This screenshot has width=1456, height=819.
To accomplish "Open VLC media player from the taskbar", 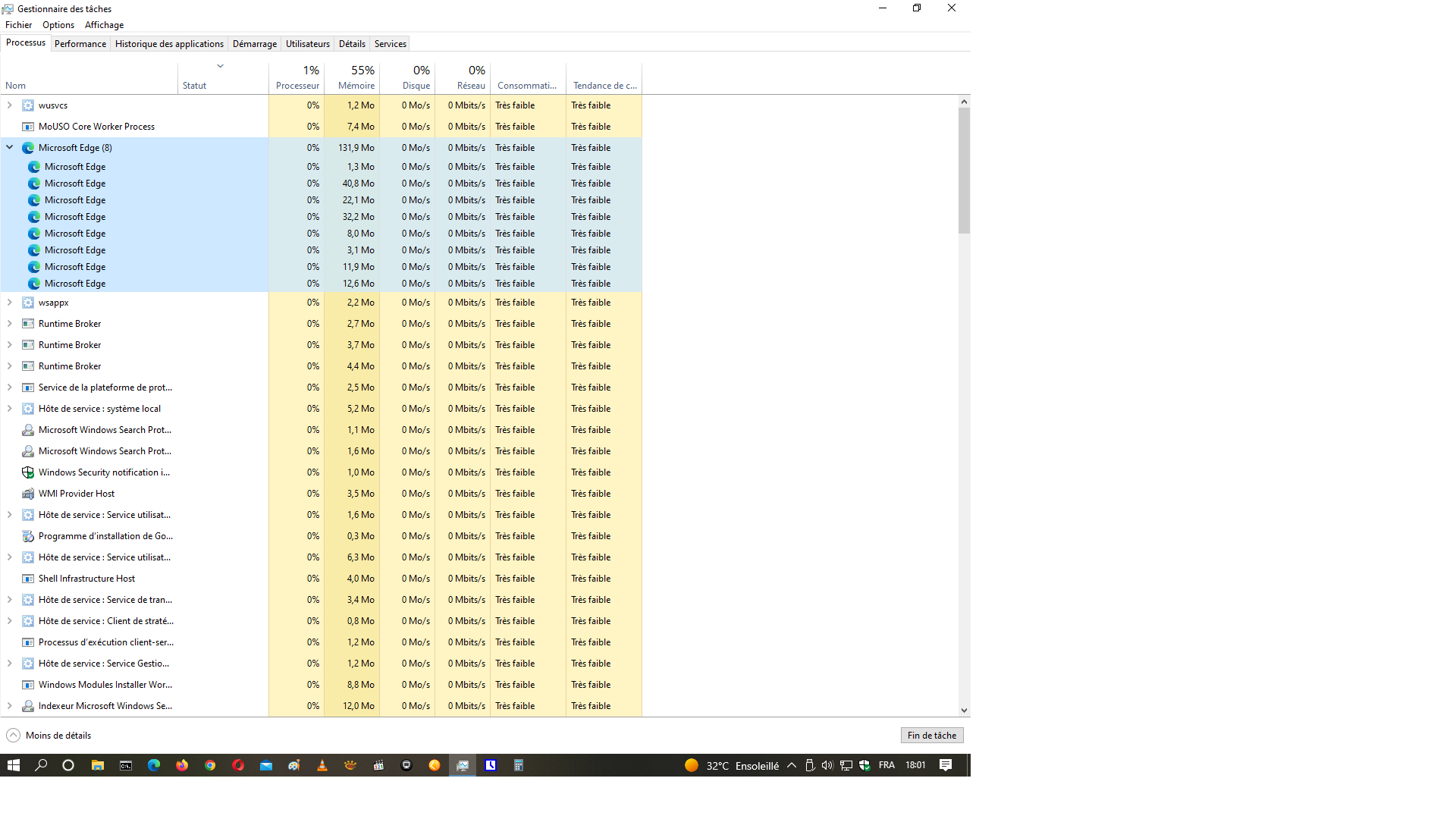I will 322,765.
